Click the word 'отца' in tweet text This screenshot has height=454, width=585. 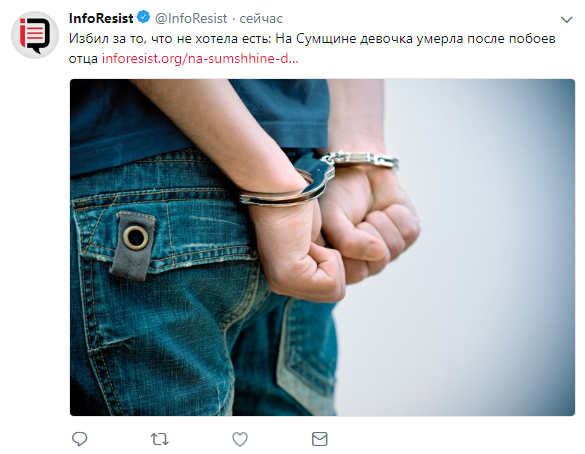pyautogui.click(x=83, y=59)
